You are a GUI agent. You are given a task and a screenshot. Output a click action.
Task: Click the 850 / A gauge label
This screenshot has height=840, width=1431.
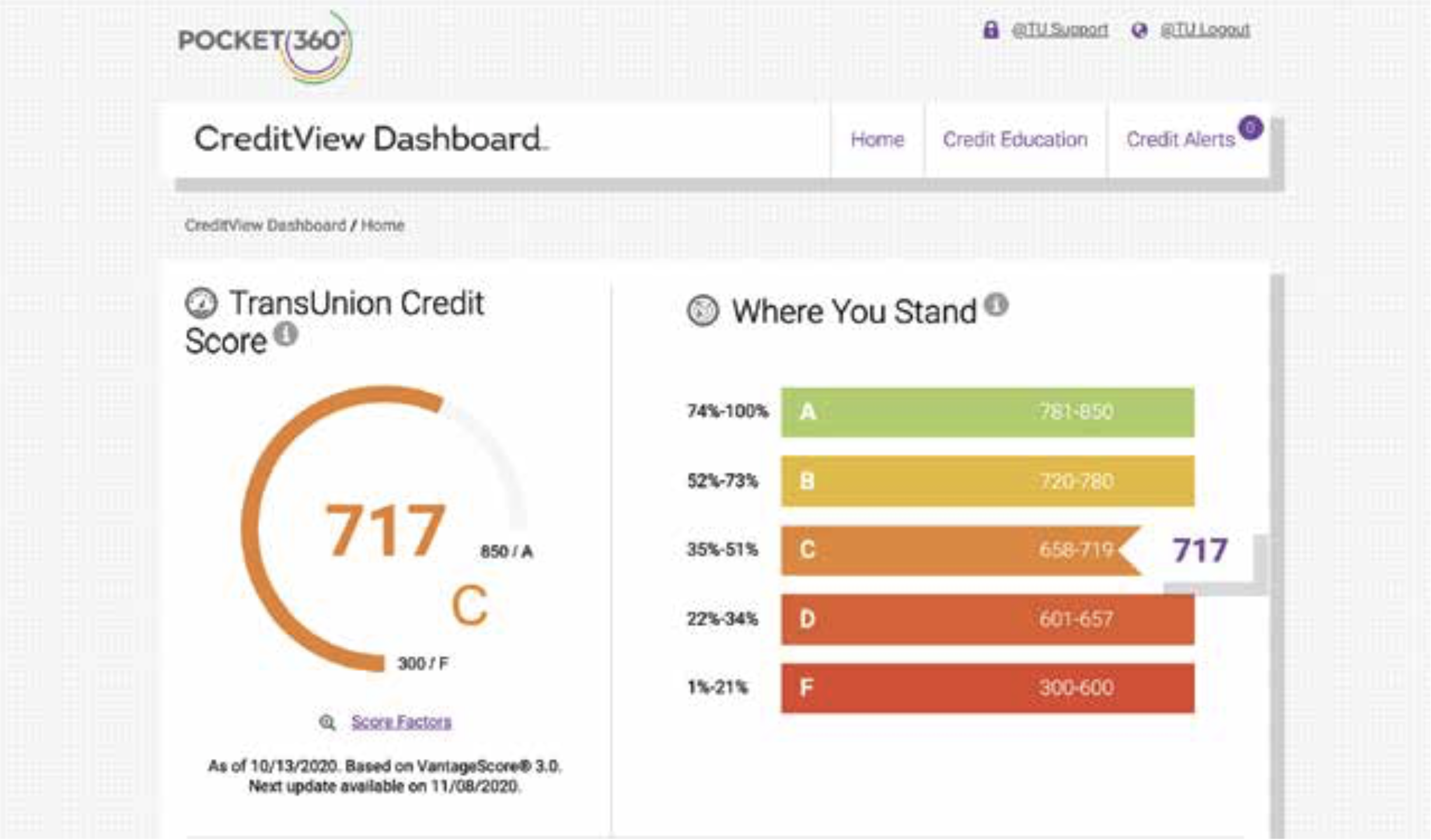(x=506, y=552)
